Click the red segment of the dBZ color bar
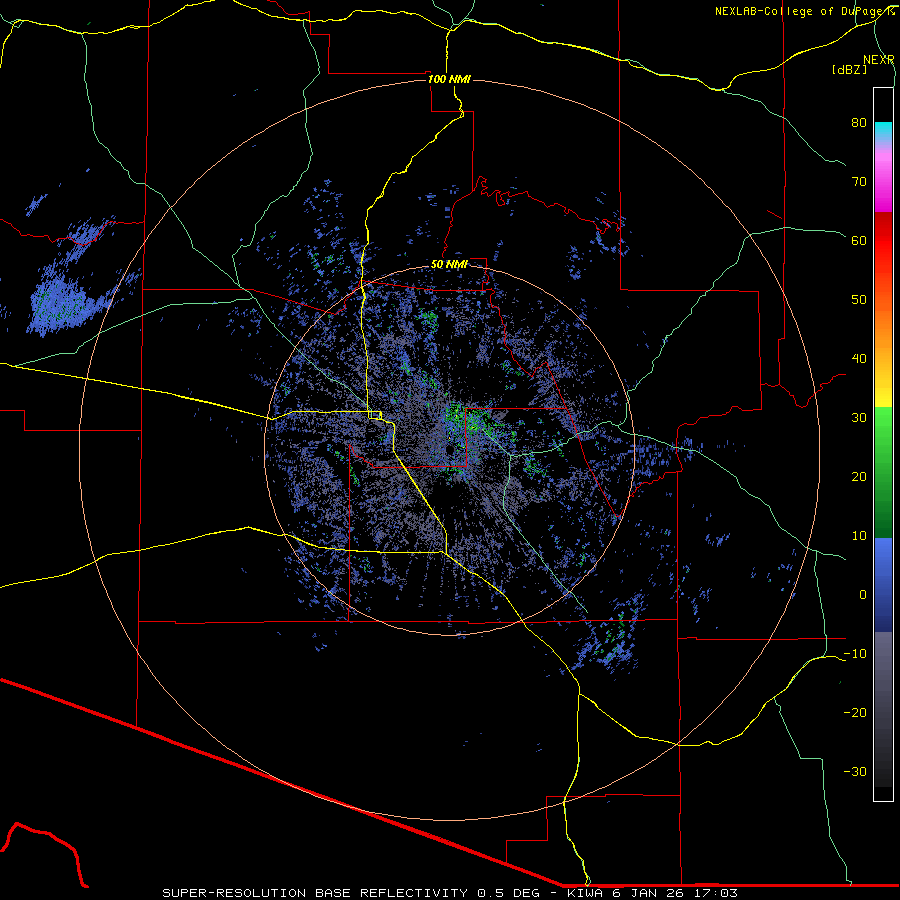The width and height of the screenshot is (900, 900). 883,241
